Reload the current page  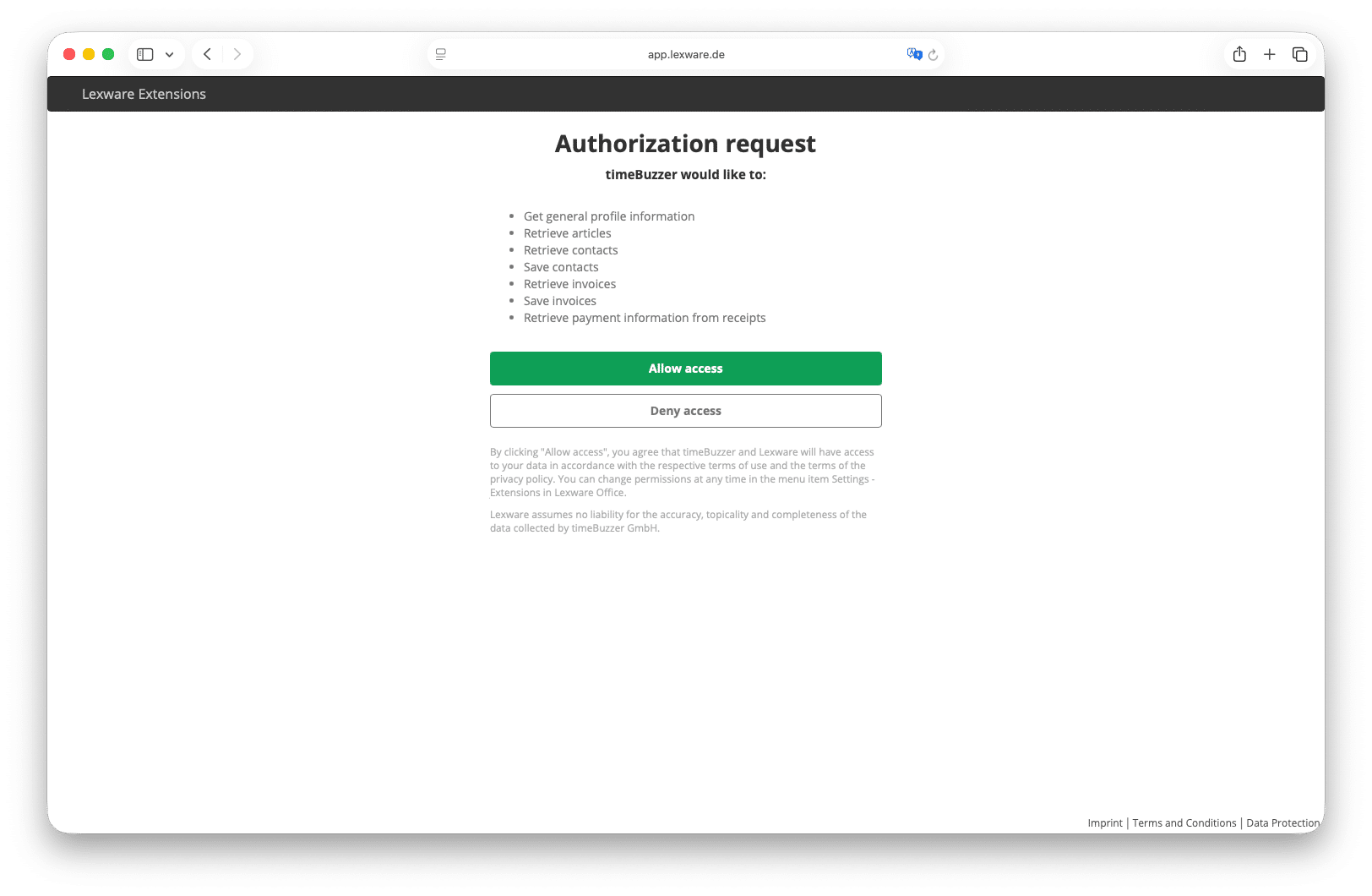[x=934, y=55]
